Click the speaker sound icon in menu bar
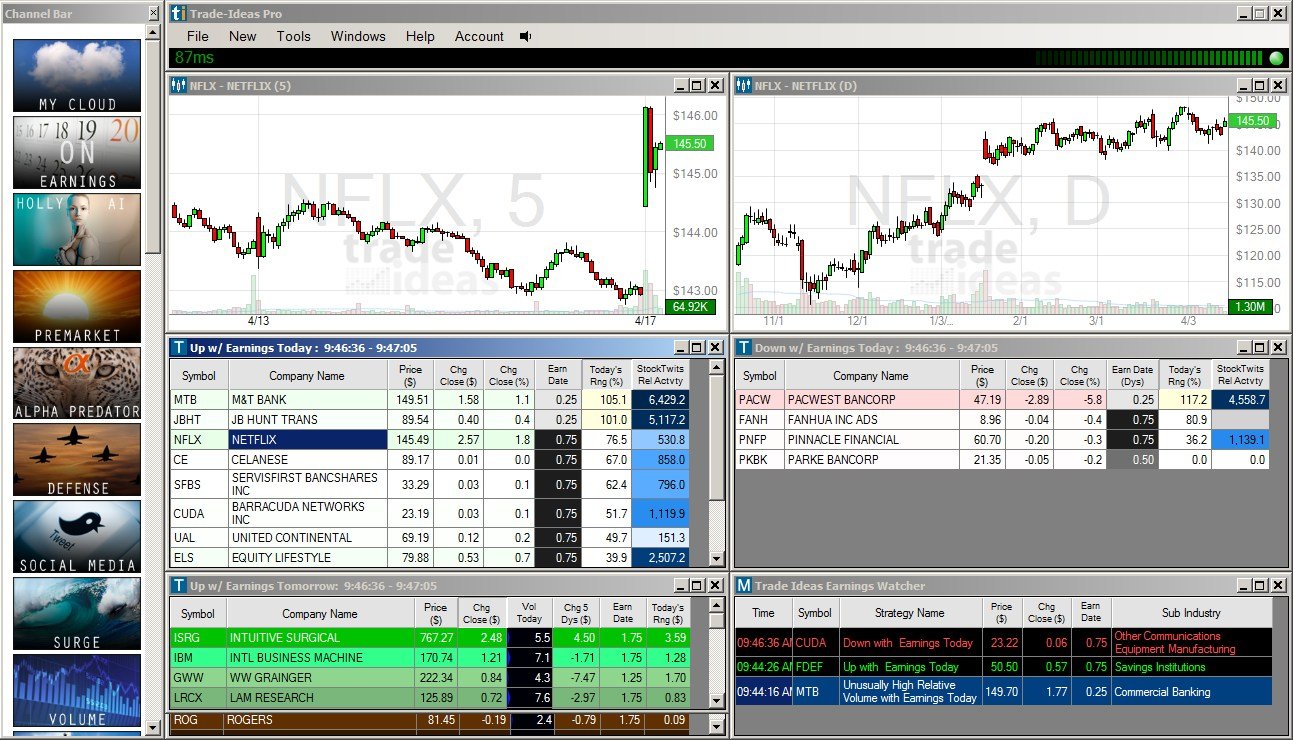 (x=526, y=36)
